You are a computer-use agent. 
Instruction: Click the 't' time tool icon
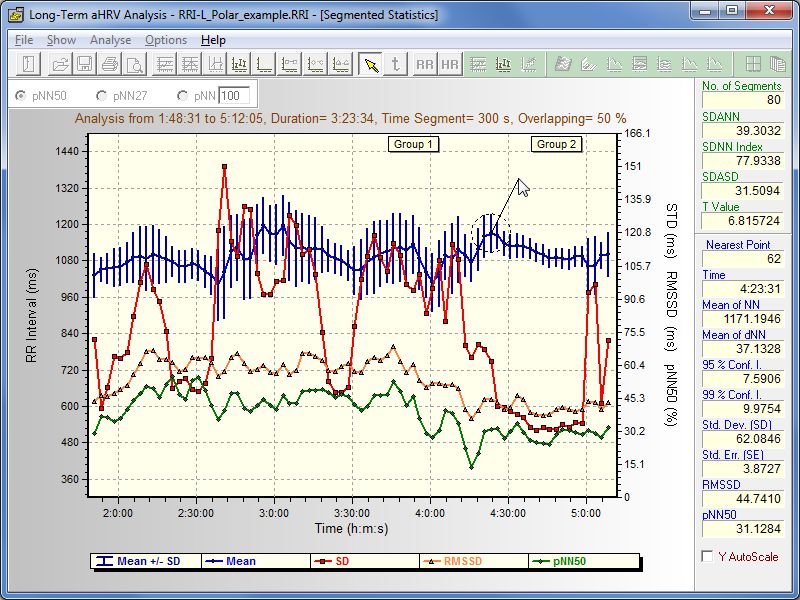point(396,65)
